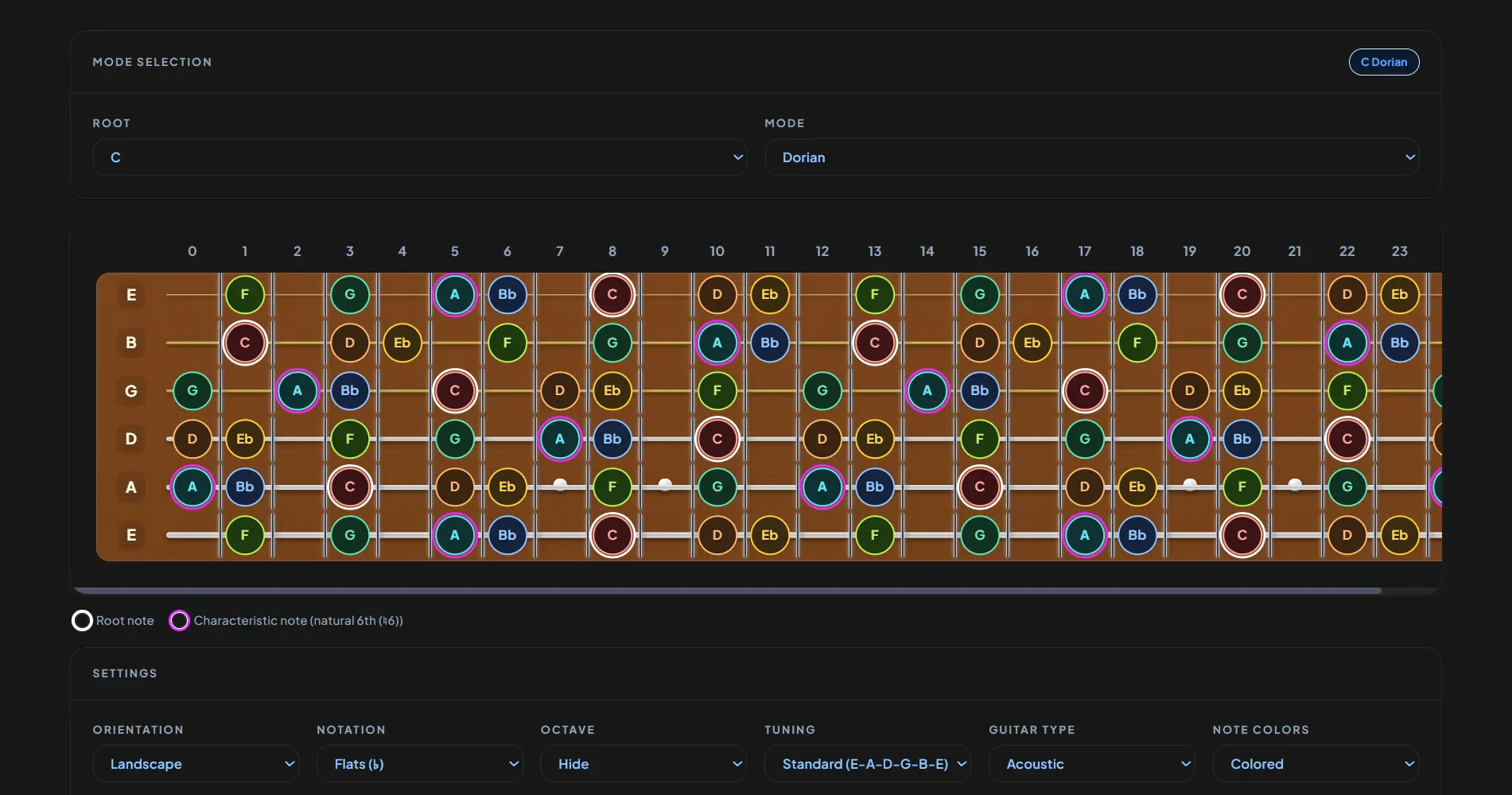Select Eb note at fret 1, D string

pos(245,439)
